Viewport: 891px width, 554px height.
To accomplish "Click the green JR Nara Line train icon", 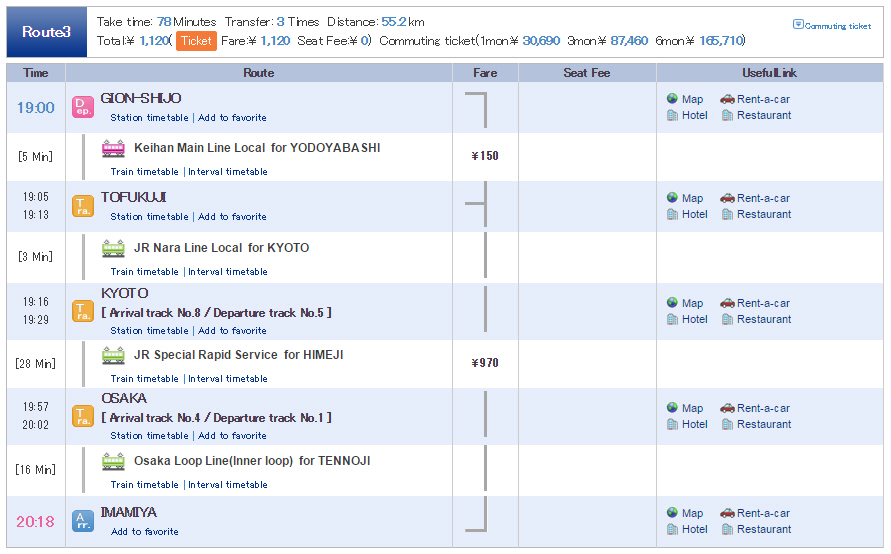I will tap(113, 248).
